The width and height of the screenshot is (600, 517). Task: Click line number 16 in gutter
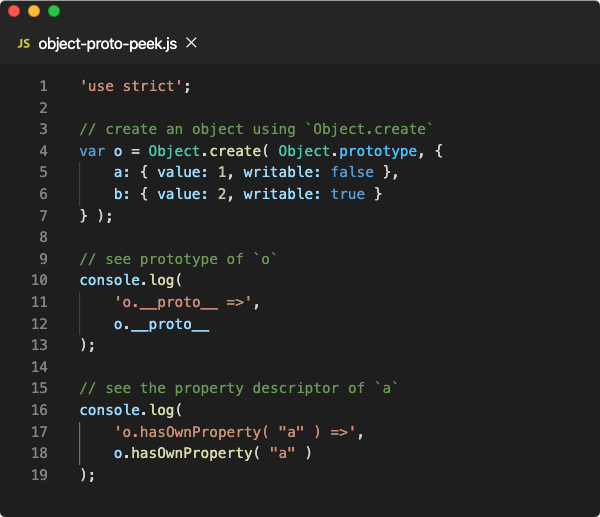(39, 410)
